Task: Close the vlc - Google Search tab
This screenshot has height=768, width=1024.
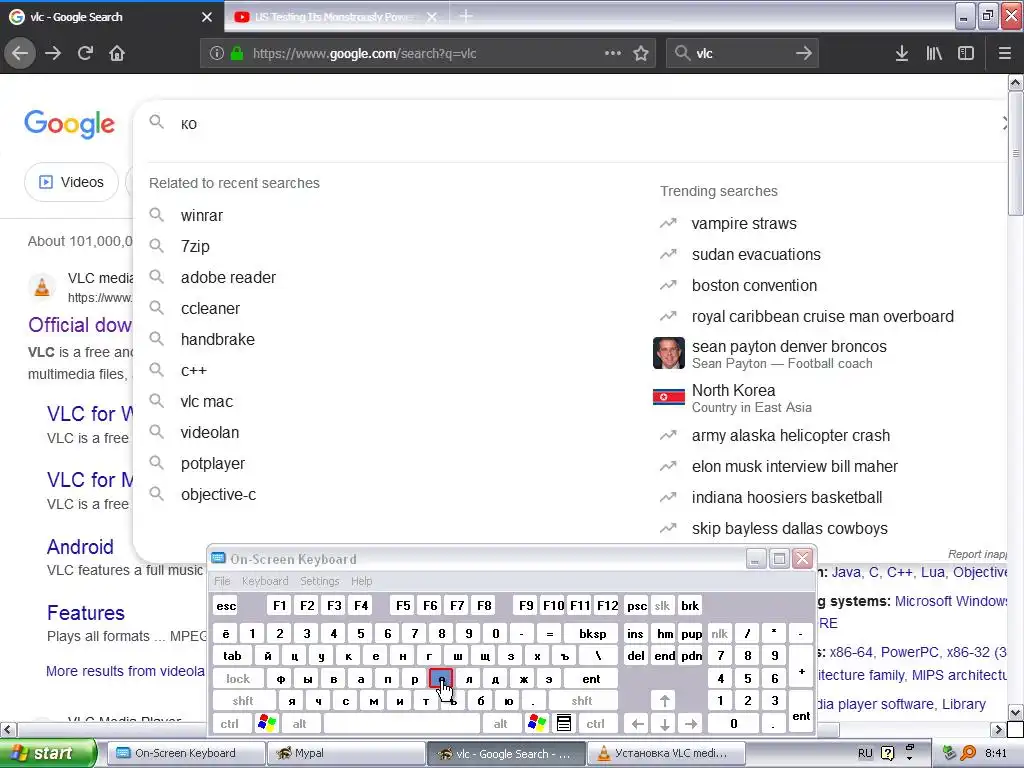Action: coord(207,17)
